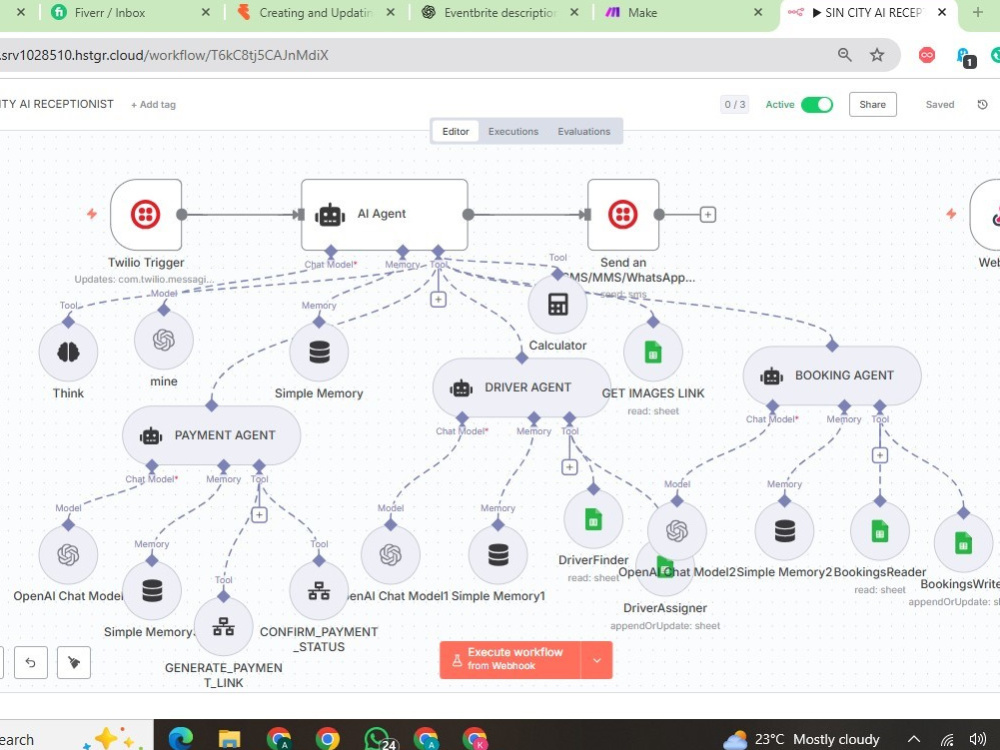Image resolution: width=1000 pixels, height=750 pixels.
Task: Select the Calculator tool node
Action: [x=557, y=304]
